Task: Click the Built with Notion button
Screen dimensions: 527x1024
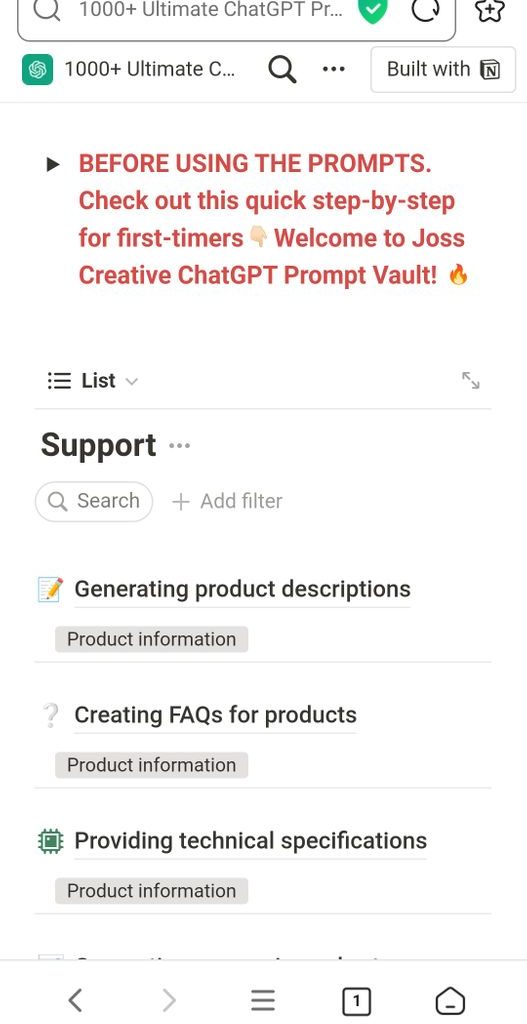Action: 443,69
